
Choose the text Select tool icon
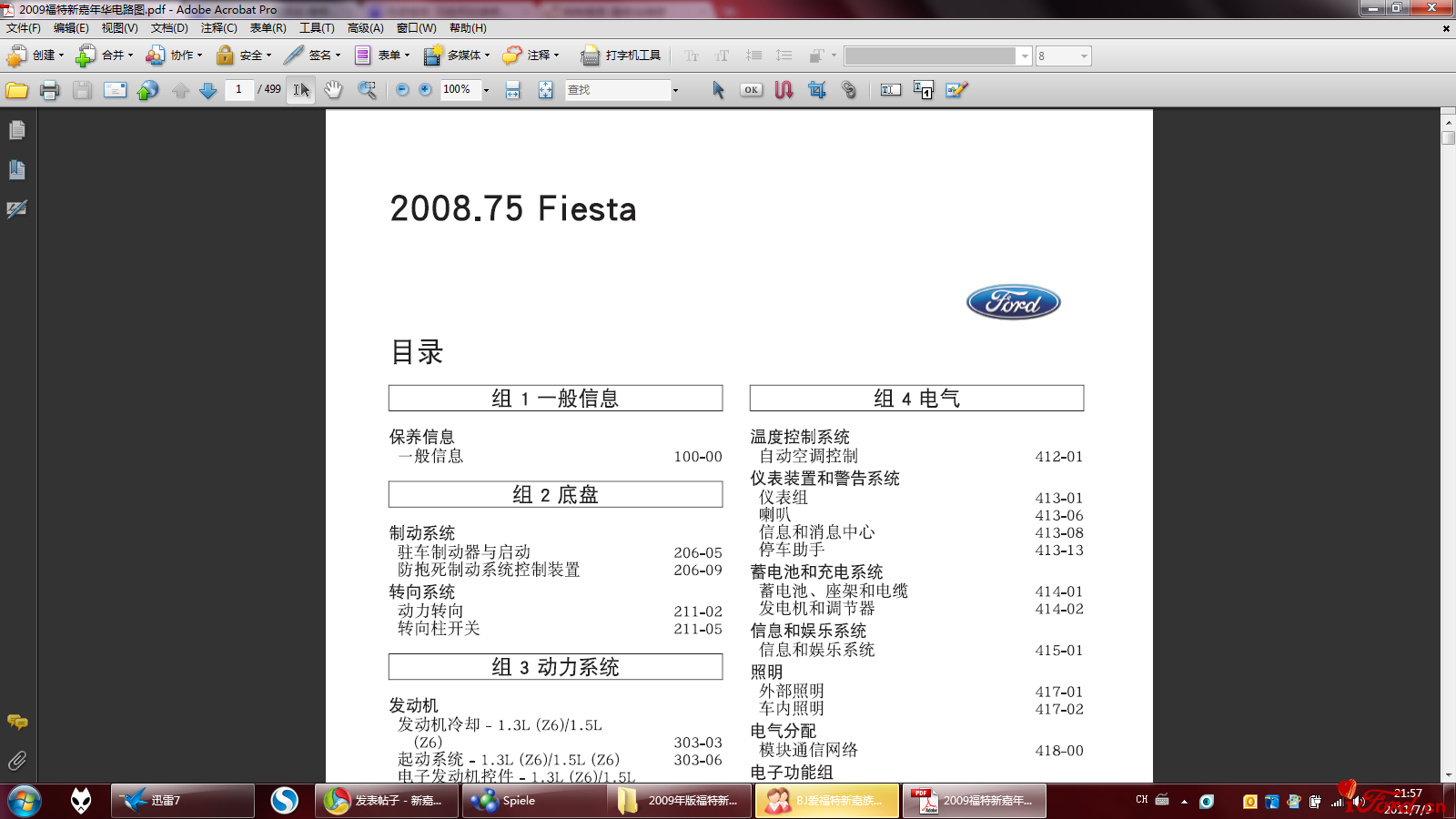click(301, 90)
